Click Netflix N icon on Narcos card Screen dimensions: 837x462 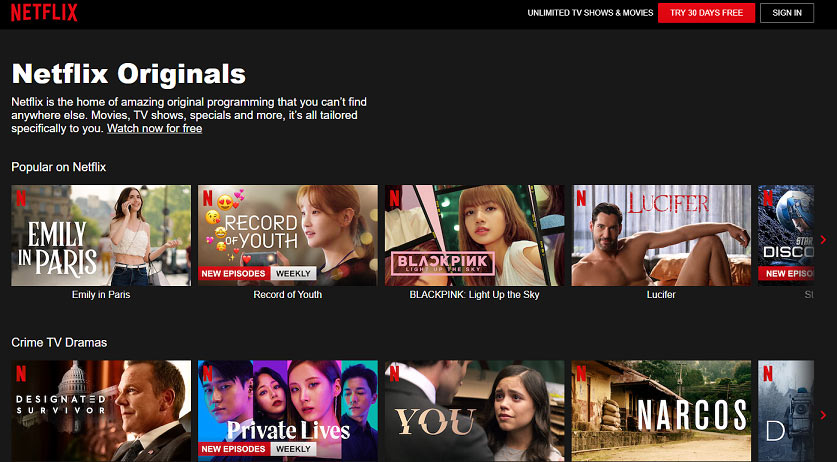point(581,373)
